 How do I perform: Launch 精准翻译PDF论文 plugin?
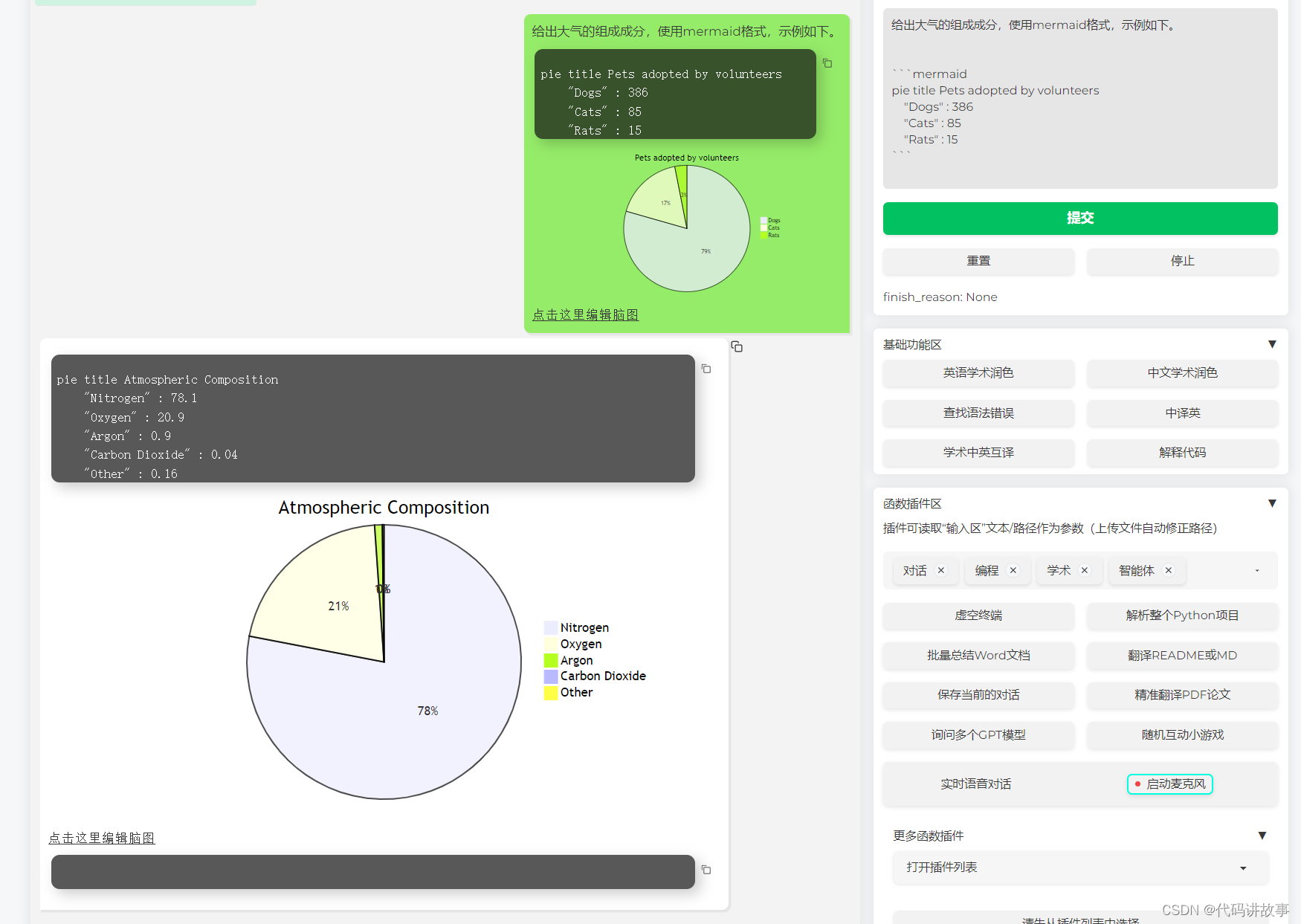point(1182,695)
